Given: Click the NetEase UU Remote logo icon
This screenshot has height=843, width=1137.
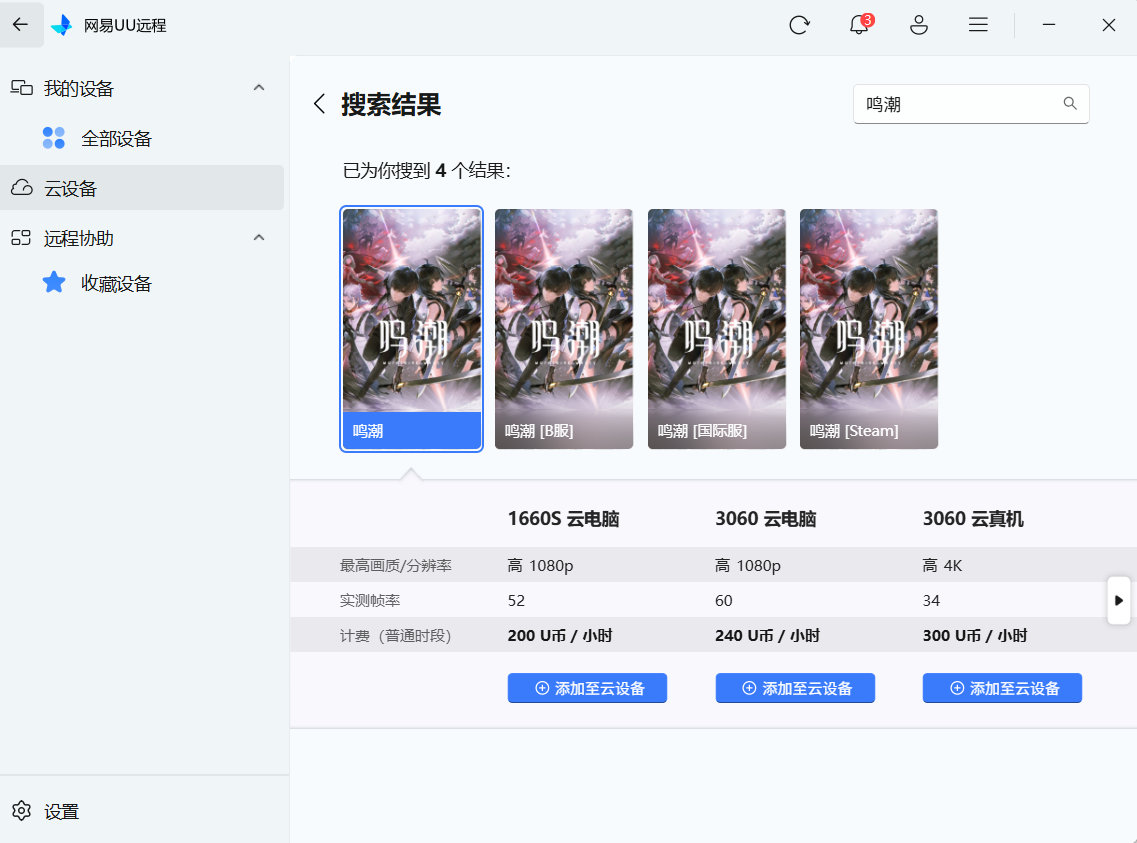Looking at the screenshot, I should tap(62, 25).
